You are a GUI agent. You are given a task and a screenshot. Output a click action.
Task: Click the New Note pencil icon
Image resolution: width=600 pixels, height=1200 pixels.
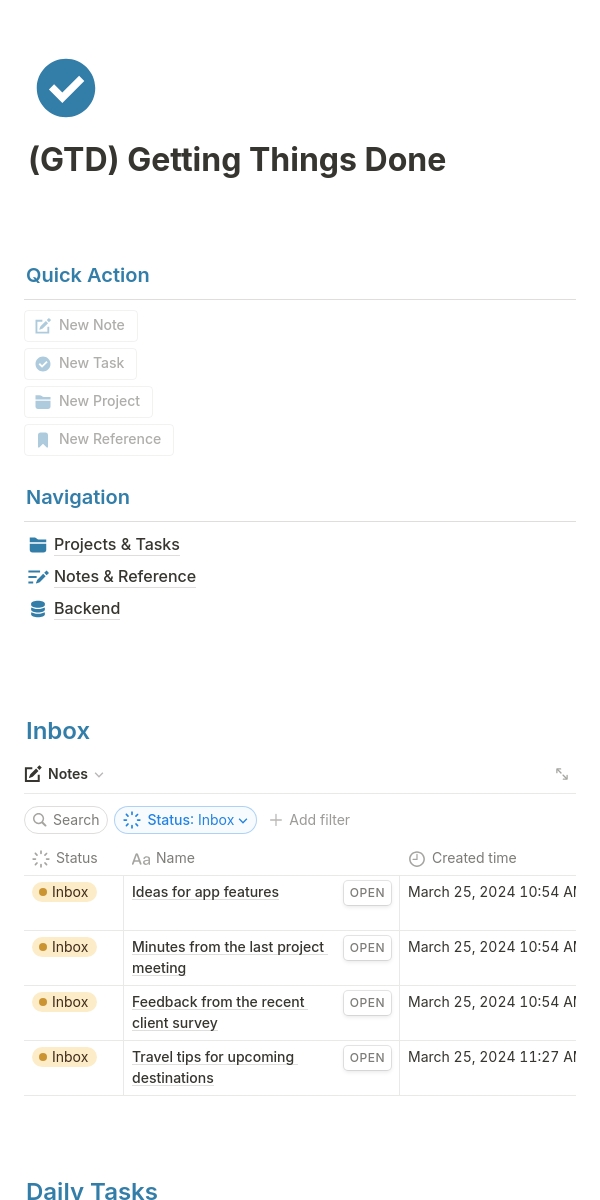(43, 326)
